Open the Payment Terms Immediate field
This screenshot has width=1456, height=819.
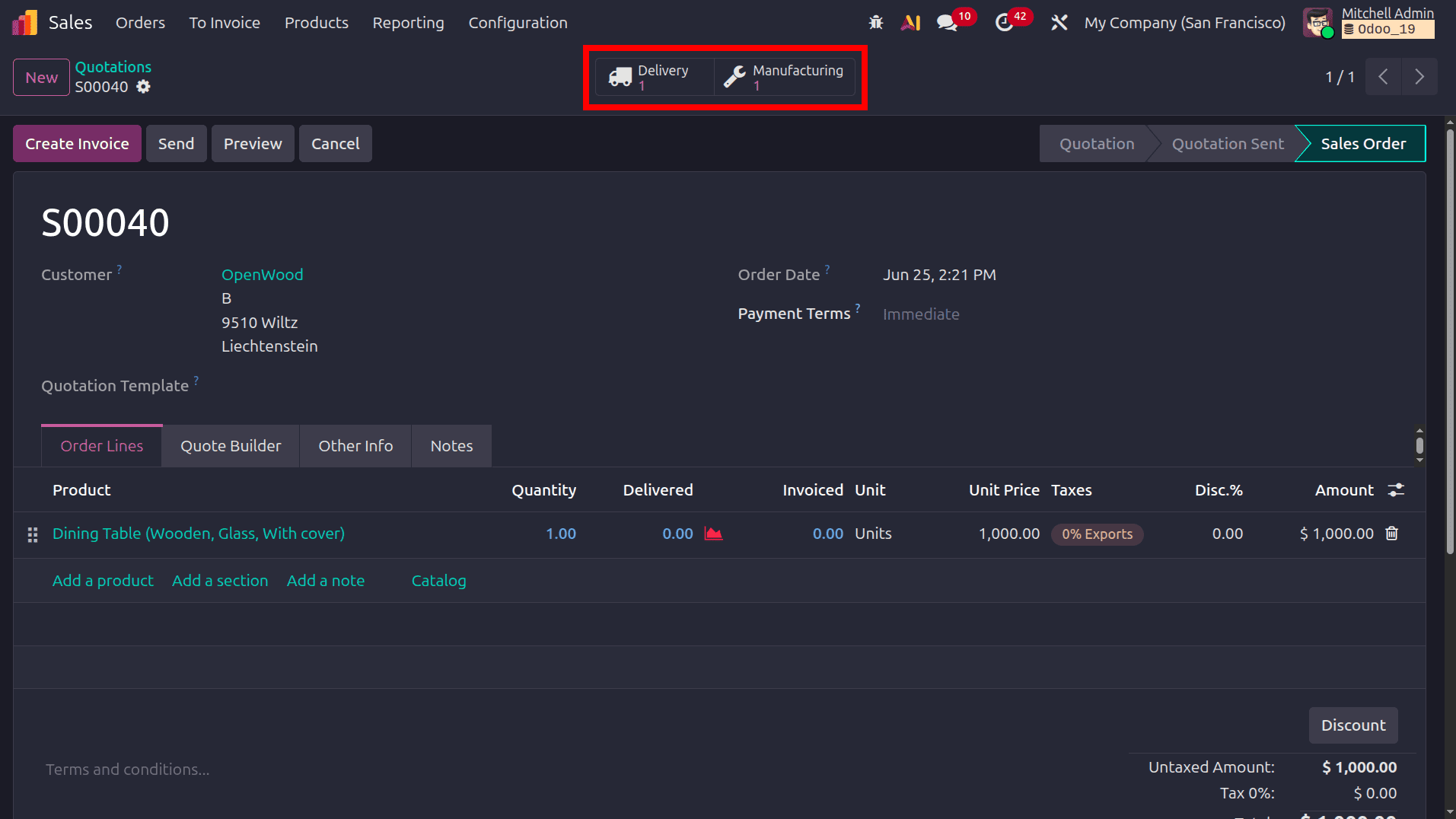click(921, 314)
